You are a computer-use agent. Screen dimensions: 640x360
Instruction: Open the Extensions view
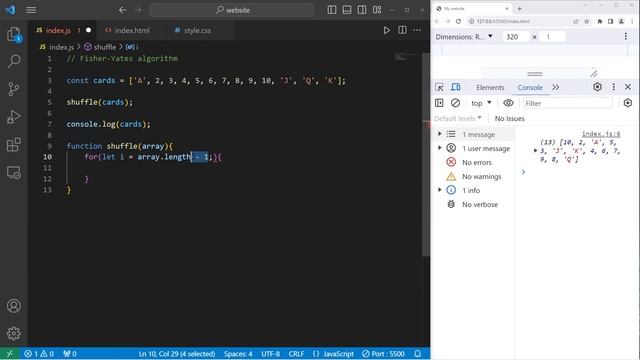(x=13, y=144)
